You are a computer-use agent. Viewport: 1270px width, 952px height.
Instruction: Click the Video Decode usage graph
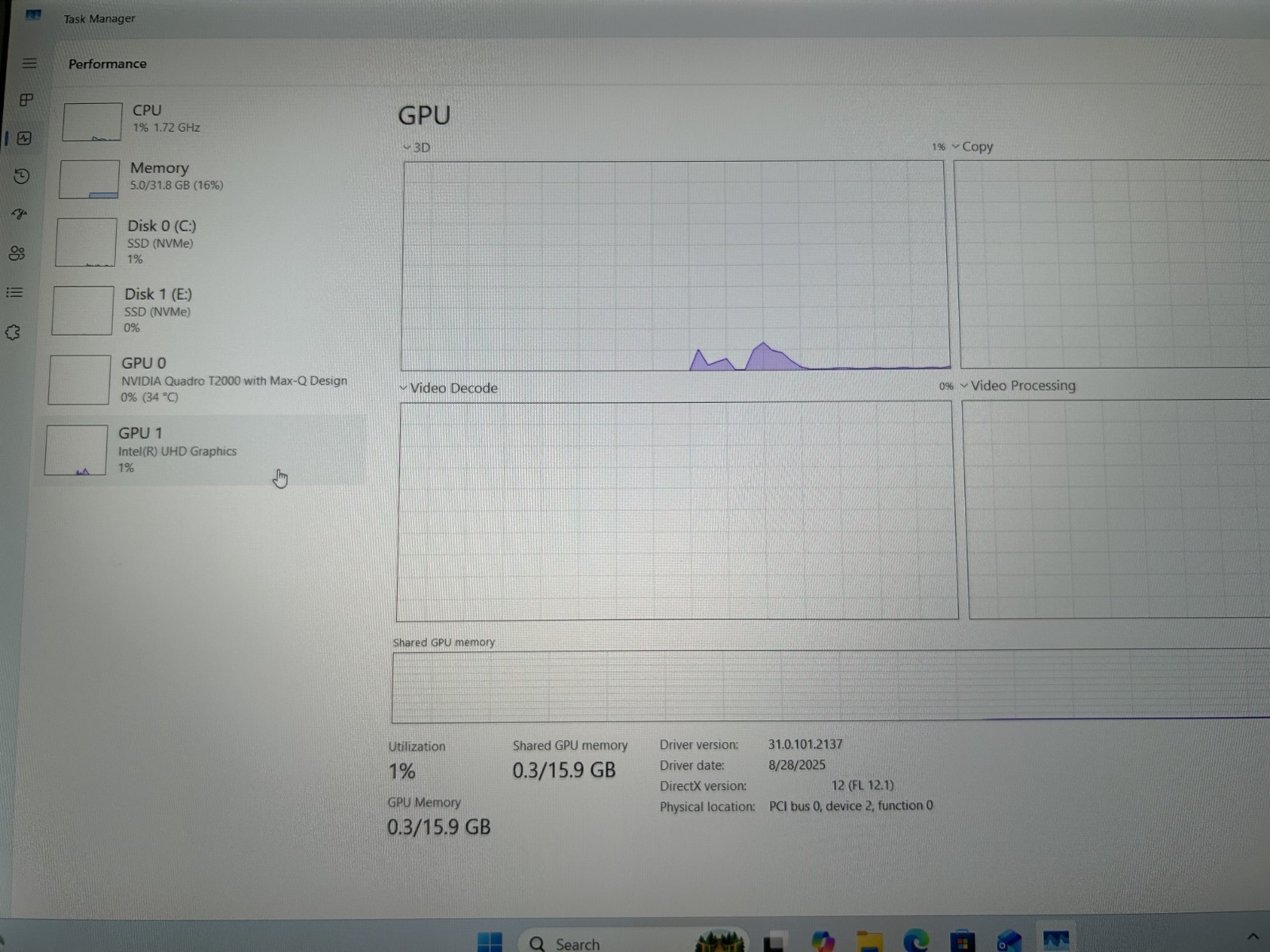pyautogui.click(x=676, y=511)
